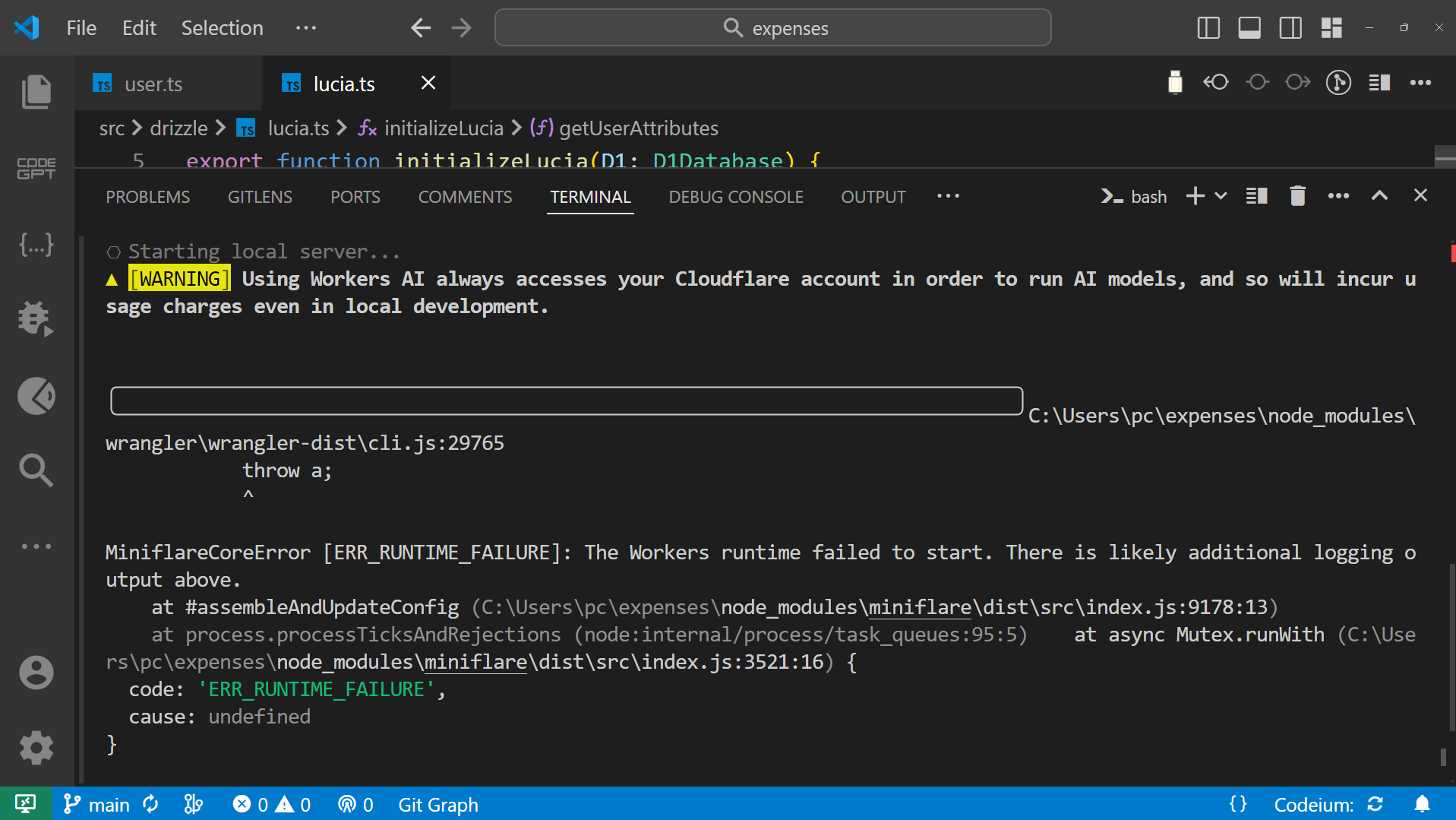Toggle the secondary side bar layout control

tap(1290, 27)
